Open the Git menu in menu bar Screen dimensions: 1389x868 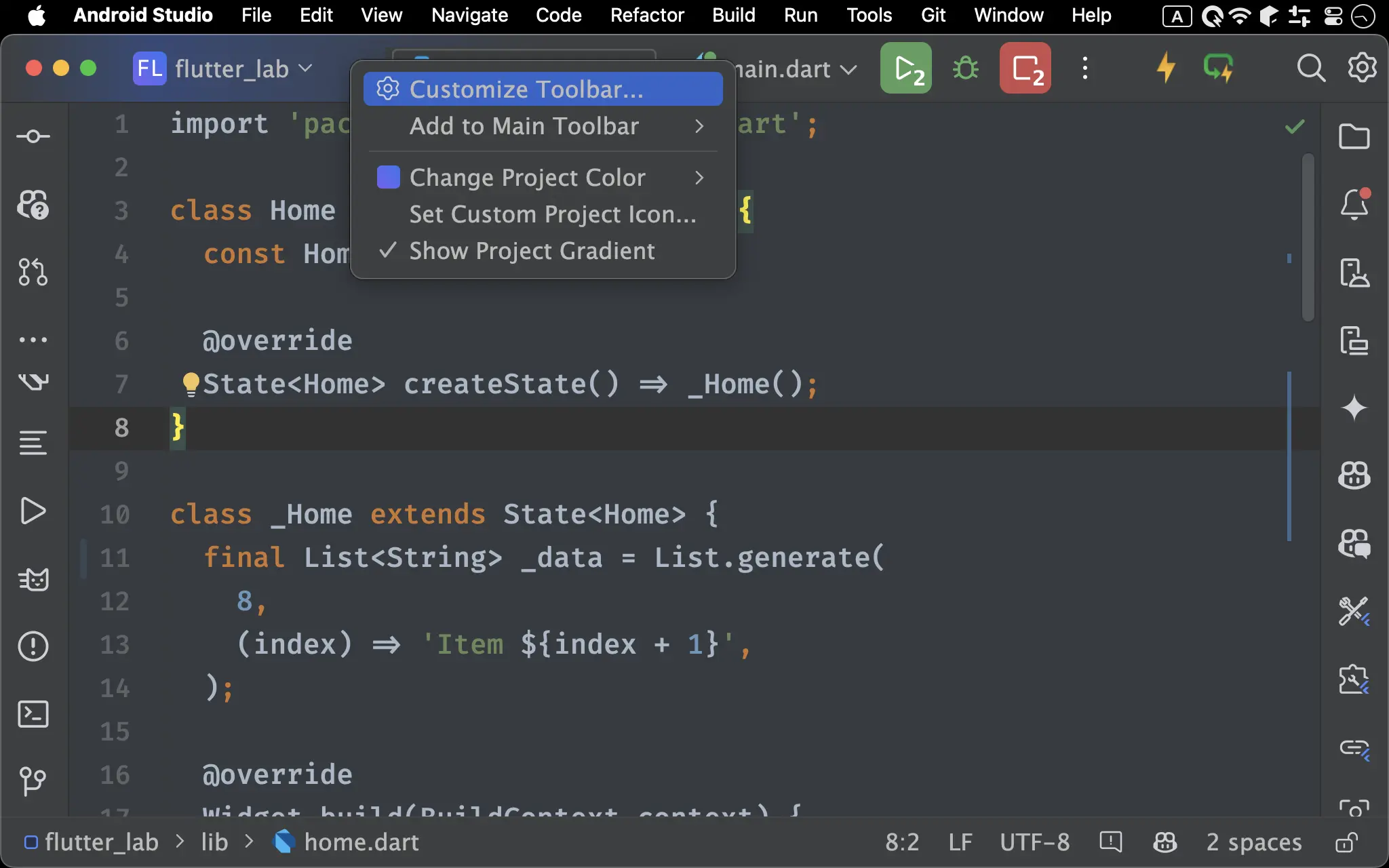coord(933,15)
